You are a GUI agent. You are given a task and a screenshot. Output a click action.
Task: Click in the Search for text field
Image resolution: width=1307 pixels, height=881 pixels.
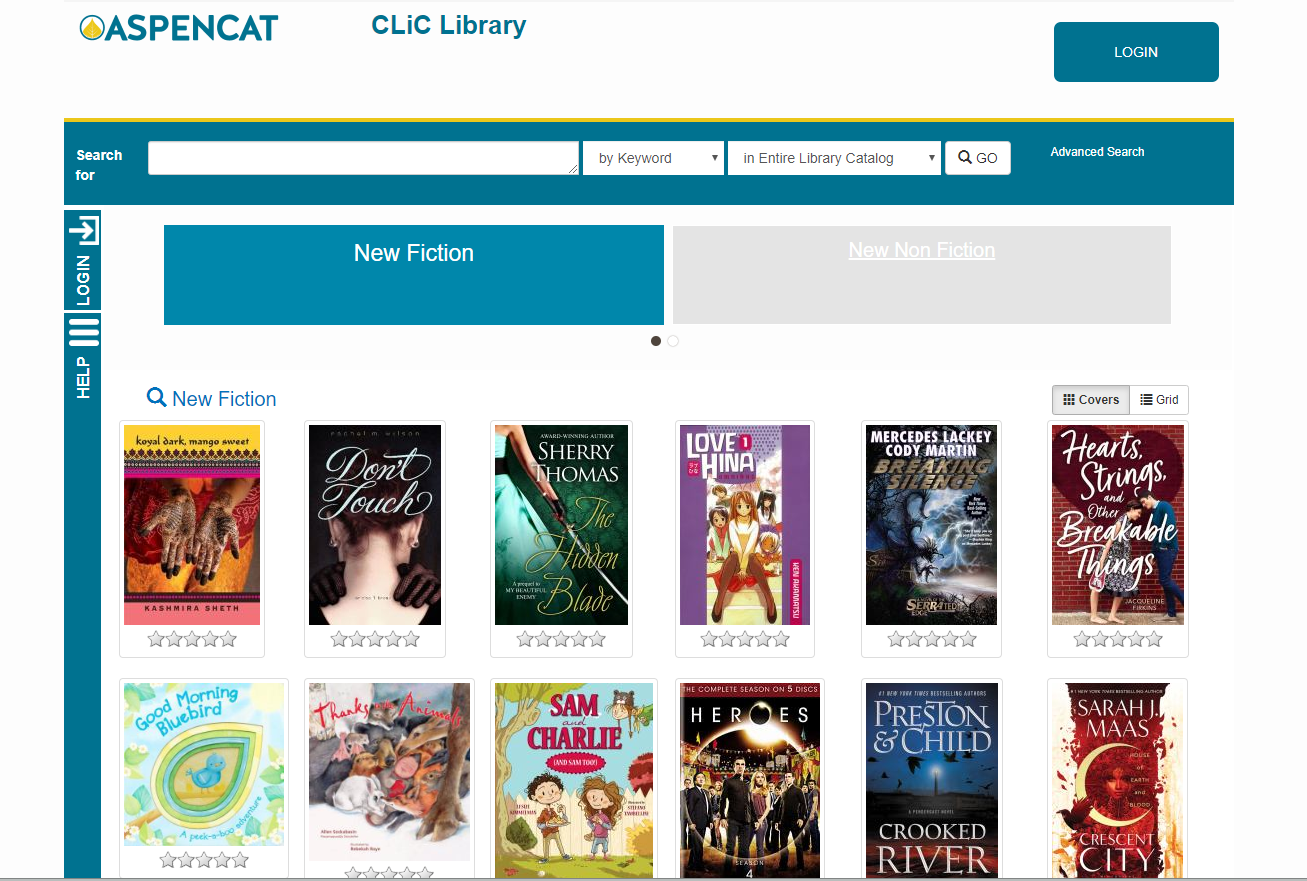[363, 158]
